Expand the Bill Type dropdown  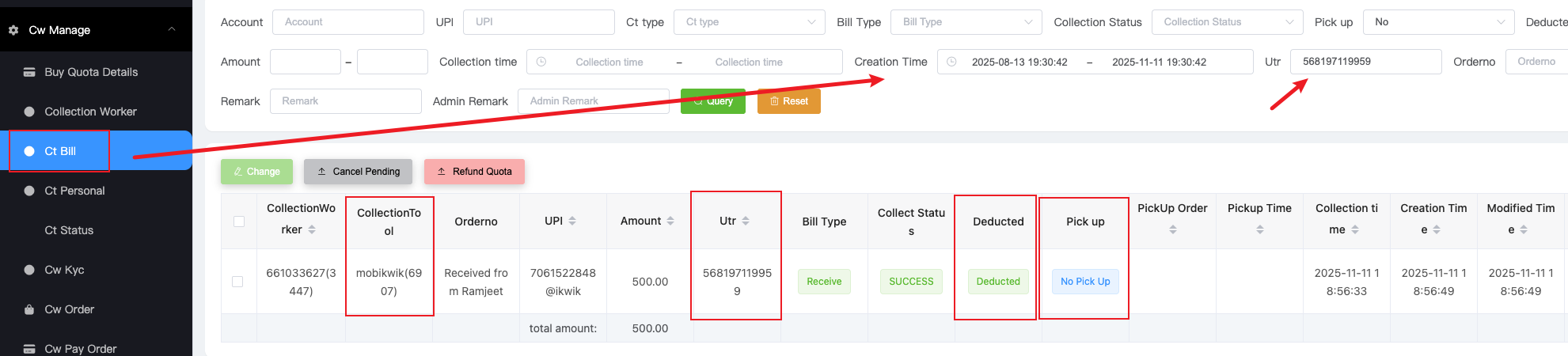tap(966, 22)
